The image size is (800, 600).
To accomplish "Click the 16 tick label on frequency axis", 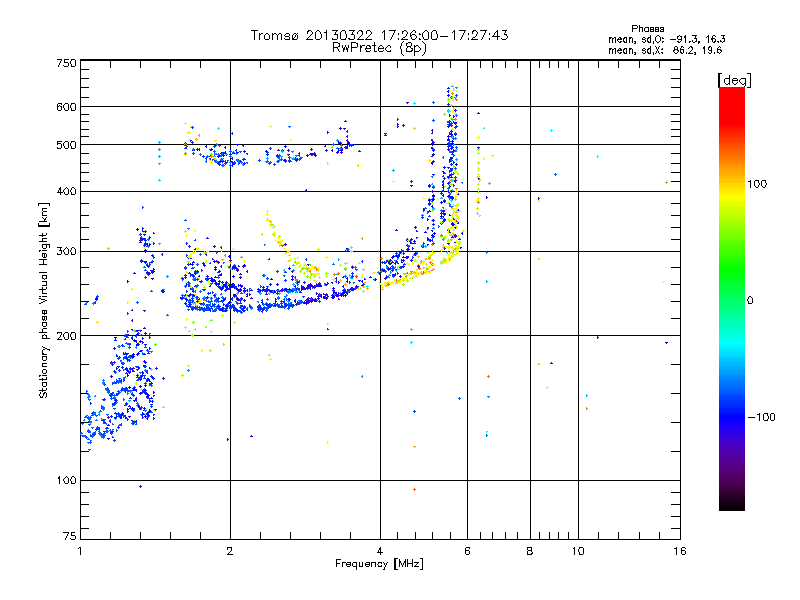I will coord(680,551).
